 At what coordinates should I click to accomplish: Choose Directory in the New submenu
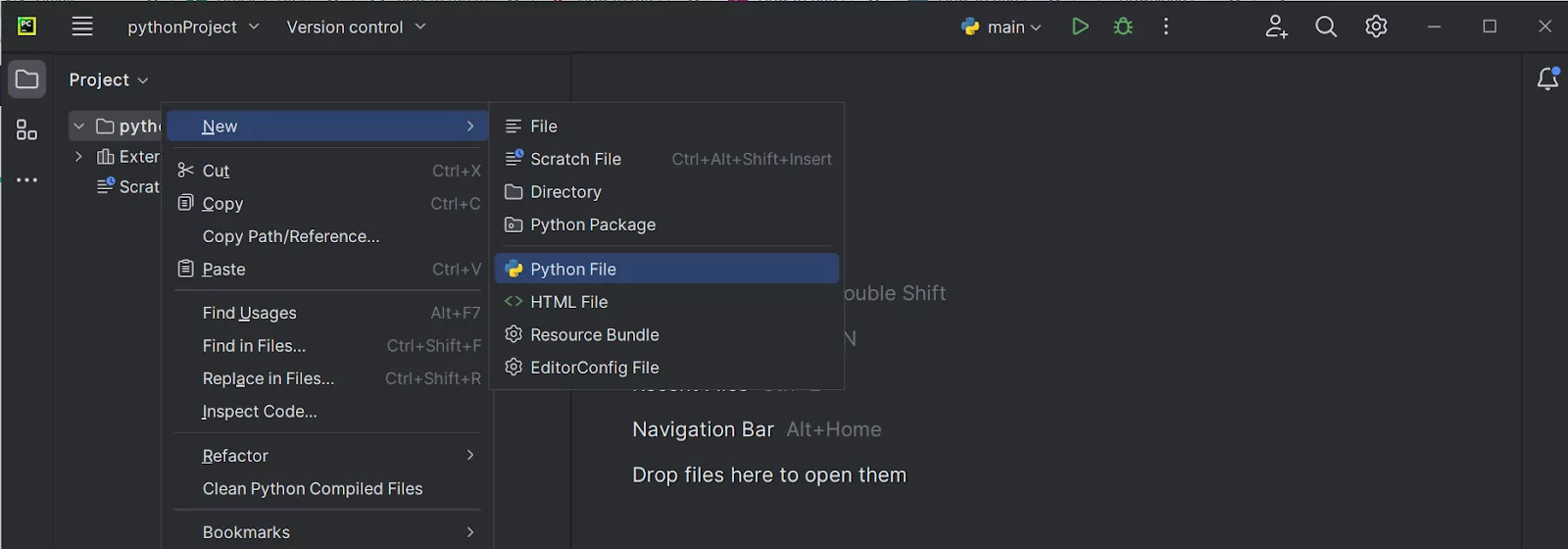click(565, 192)
